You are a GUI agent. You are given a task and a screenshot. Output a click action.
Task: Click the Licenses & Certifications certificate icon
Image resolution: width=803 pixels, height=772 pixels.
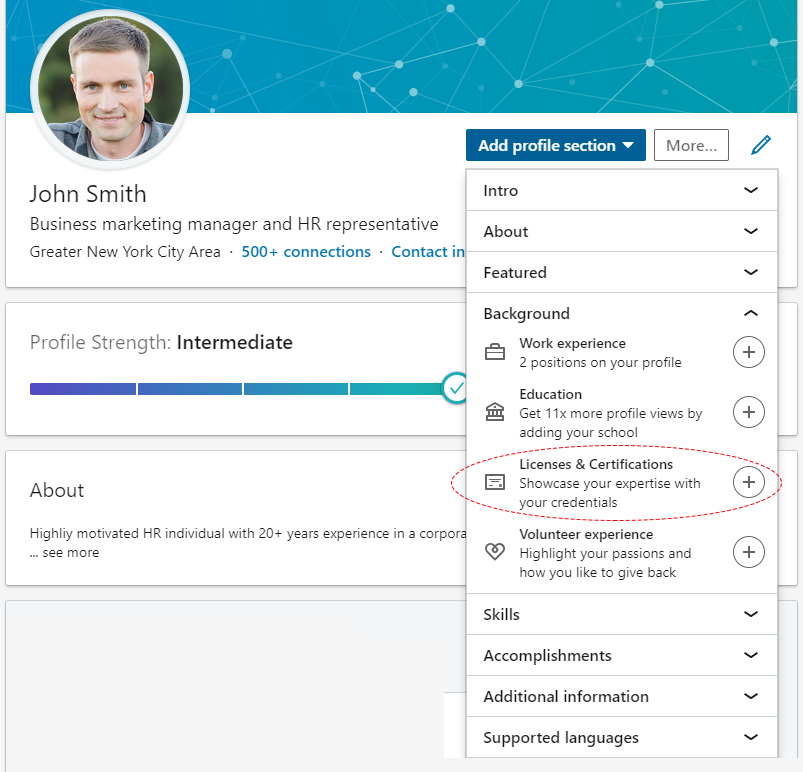tap(495, 482)
